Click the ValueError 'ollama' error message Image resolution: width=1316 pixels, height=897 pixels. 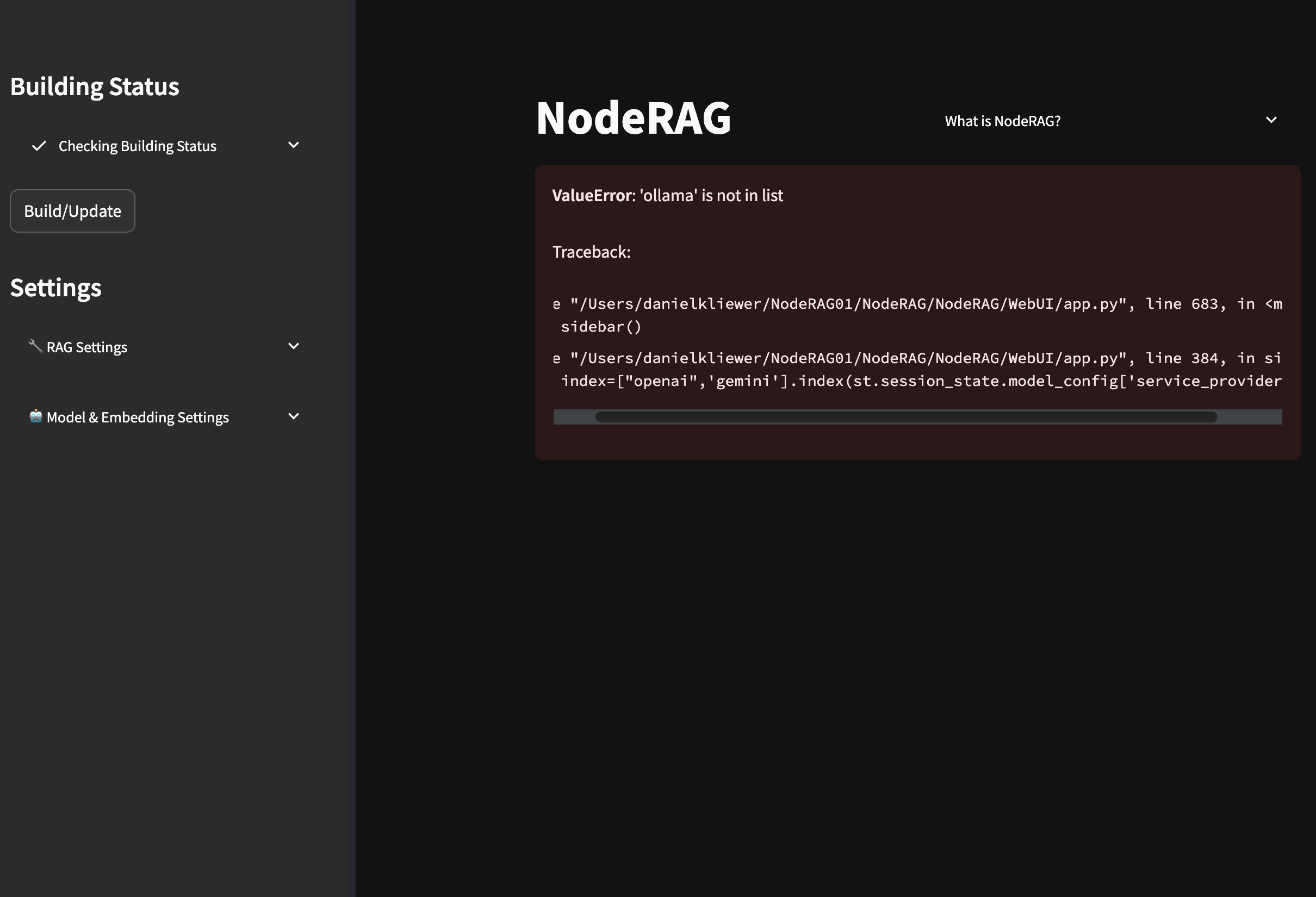click(x=667, y=196)
